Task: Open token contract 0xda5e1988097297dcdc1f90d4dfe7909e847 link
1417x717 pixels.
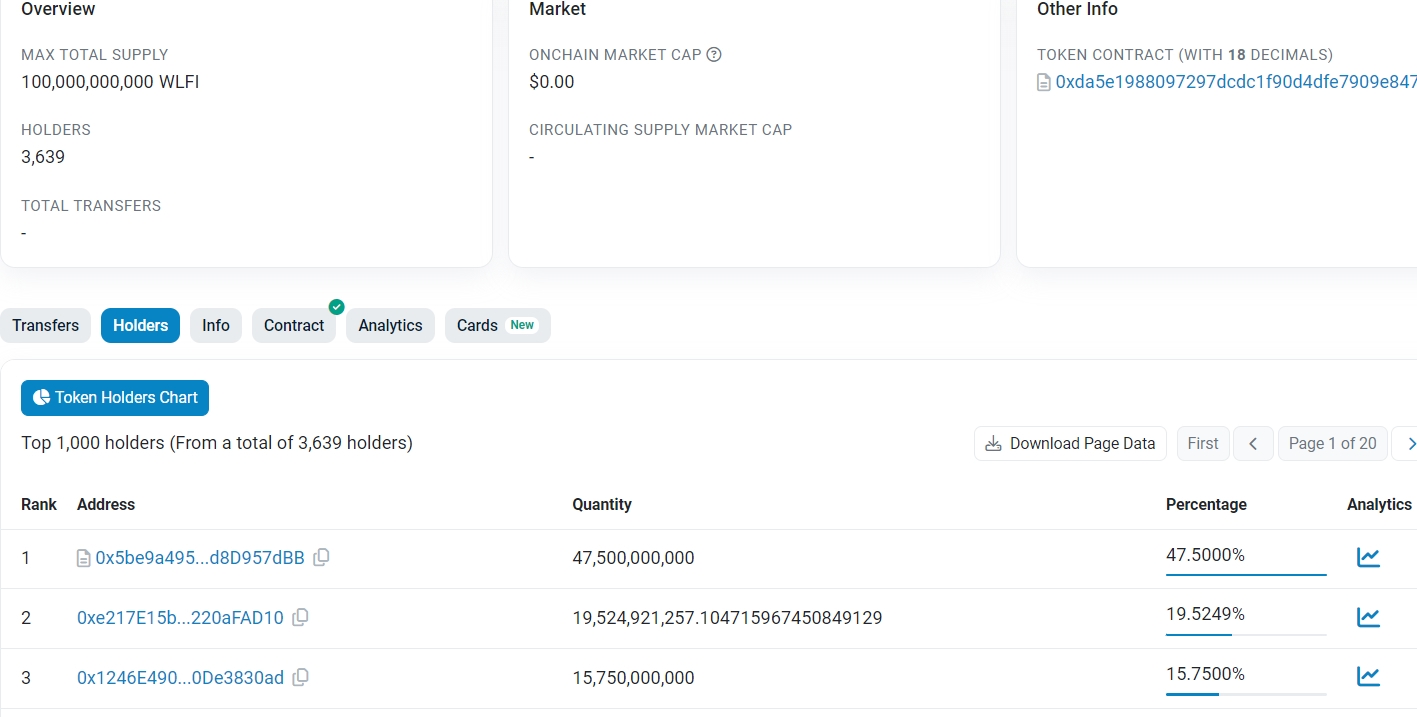Action: point(1236,82)
